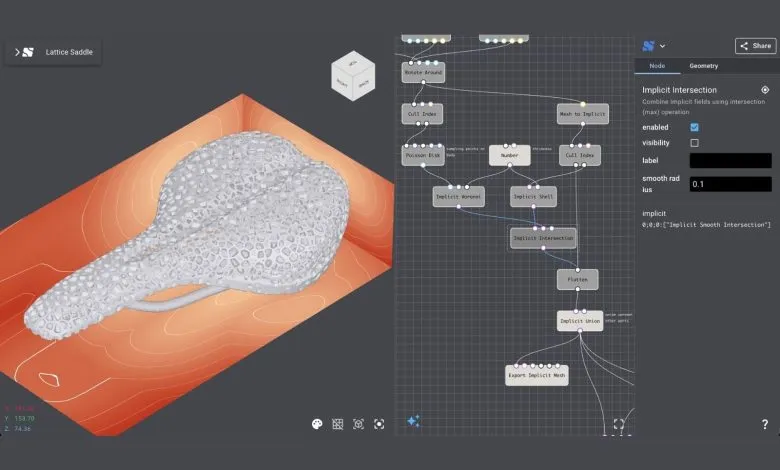Select the Implicit Voronoi node
The width and height of the screenshot is (780, 470).
point(459,198)
